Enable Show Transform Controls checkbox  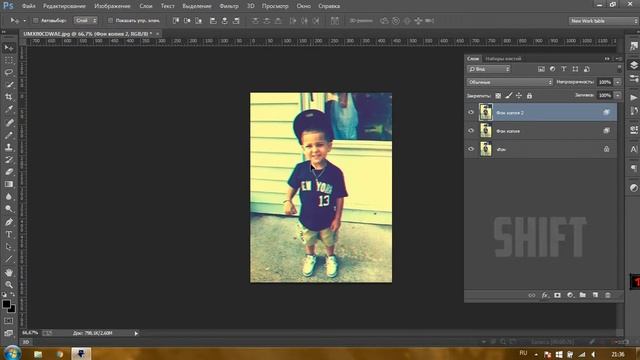point(110,20)
